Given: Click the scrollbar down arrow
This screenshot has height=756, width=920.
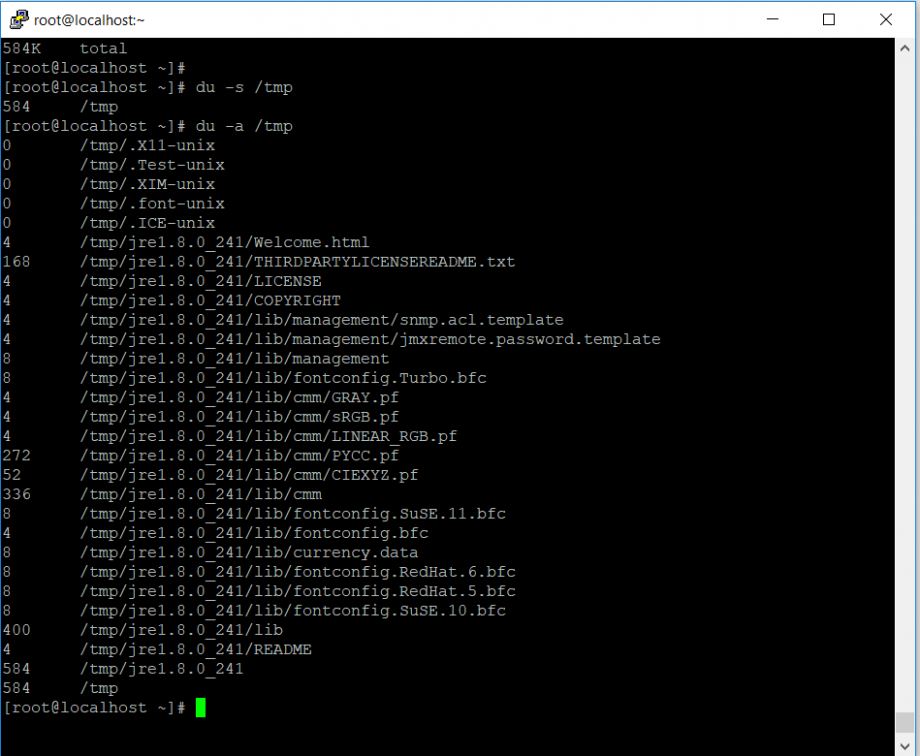Looking at the screenshot, I should click(x=905, y=747).
